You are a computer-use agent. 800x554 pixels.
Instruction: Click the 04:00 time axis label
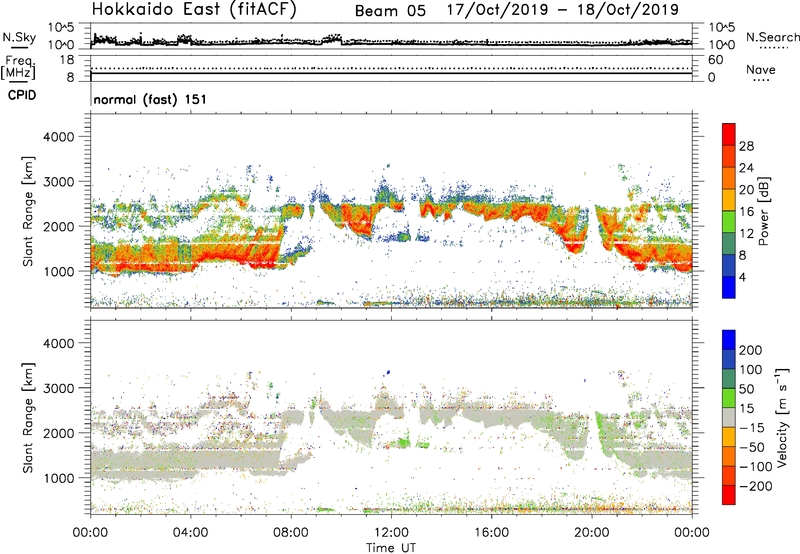click(190, 533)
